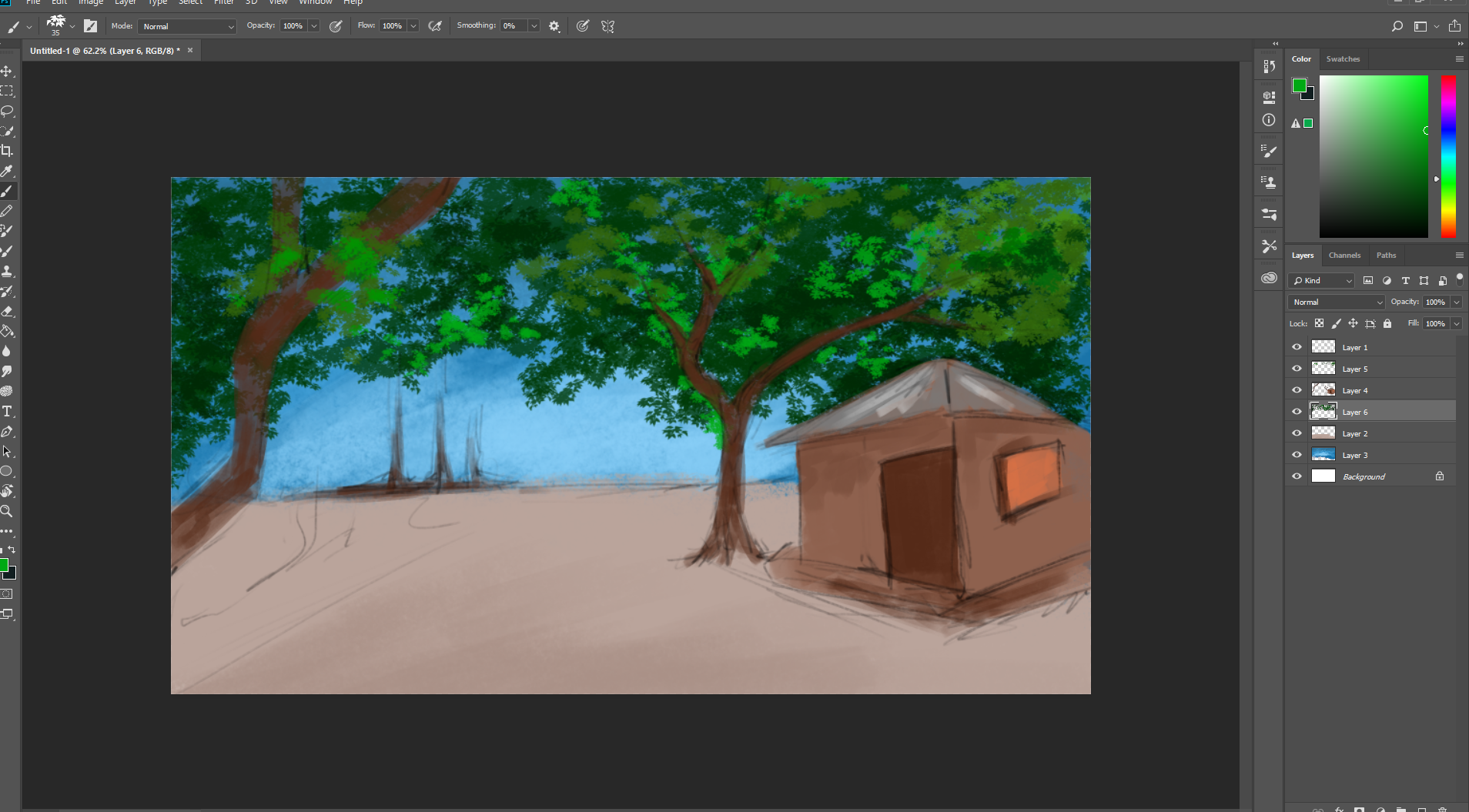Image resolution: width=1469 pixels, height=812 pixels.
Task: Toggle the brush settings panel button
Action: [x=91, y=26]
